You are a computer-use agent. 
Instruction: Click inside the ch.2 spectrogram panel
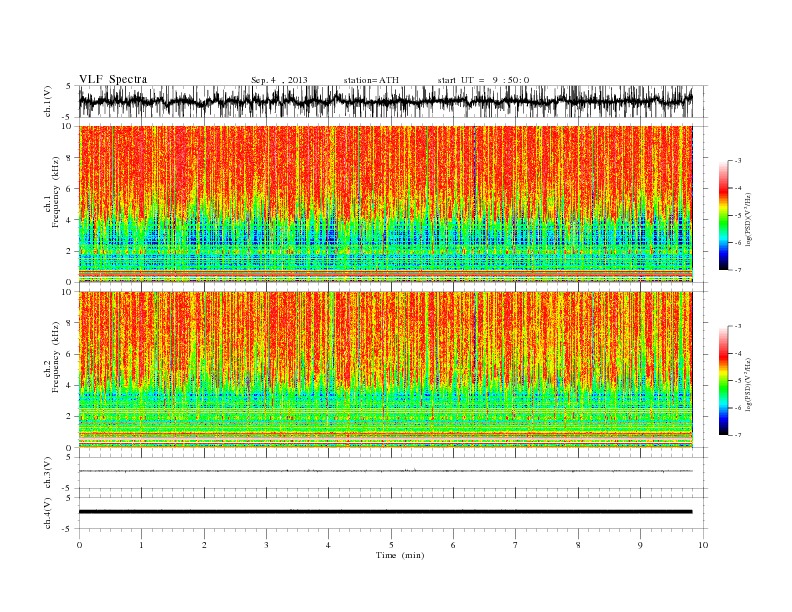(385, 370)
